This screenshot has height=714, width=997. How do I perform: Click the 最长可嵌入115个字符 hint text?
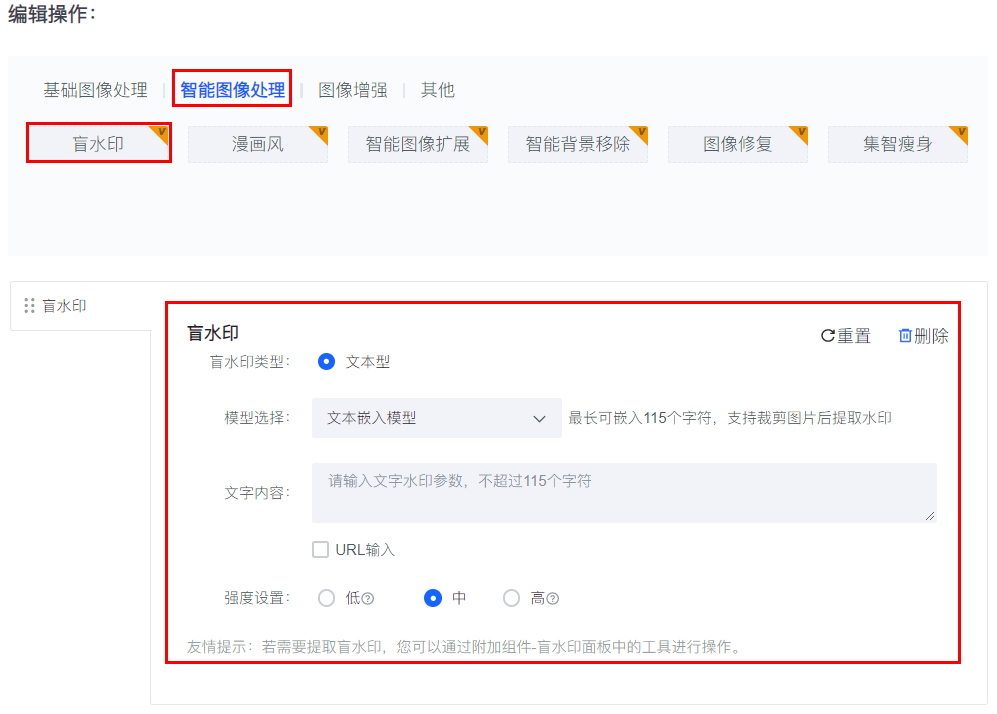[730, 418]
